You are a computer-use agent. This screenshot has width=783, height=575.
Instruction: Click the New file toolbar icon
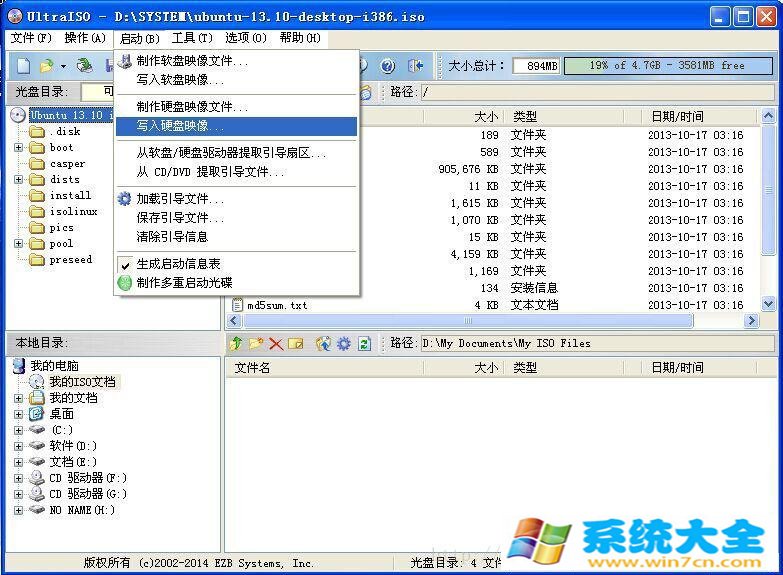[23, 66]
